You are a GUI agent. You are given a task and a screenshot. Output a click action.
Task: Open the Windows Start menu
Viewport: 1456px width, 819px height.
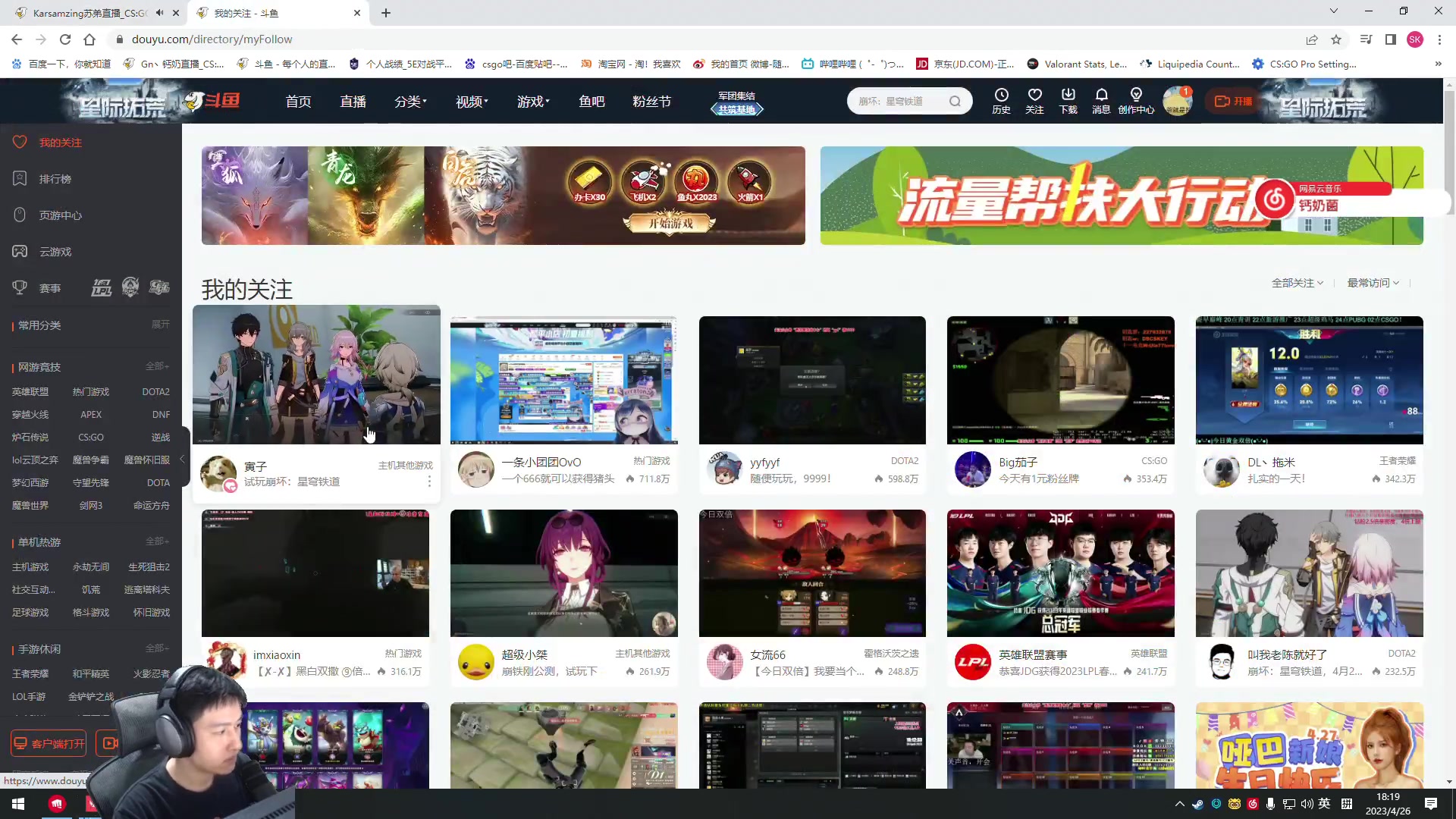18,804
